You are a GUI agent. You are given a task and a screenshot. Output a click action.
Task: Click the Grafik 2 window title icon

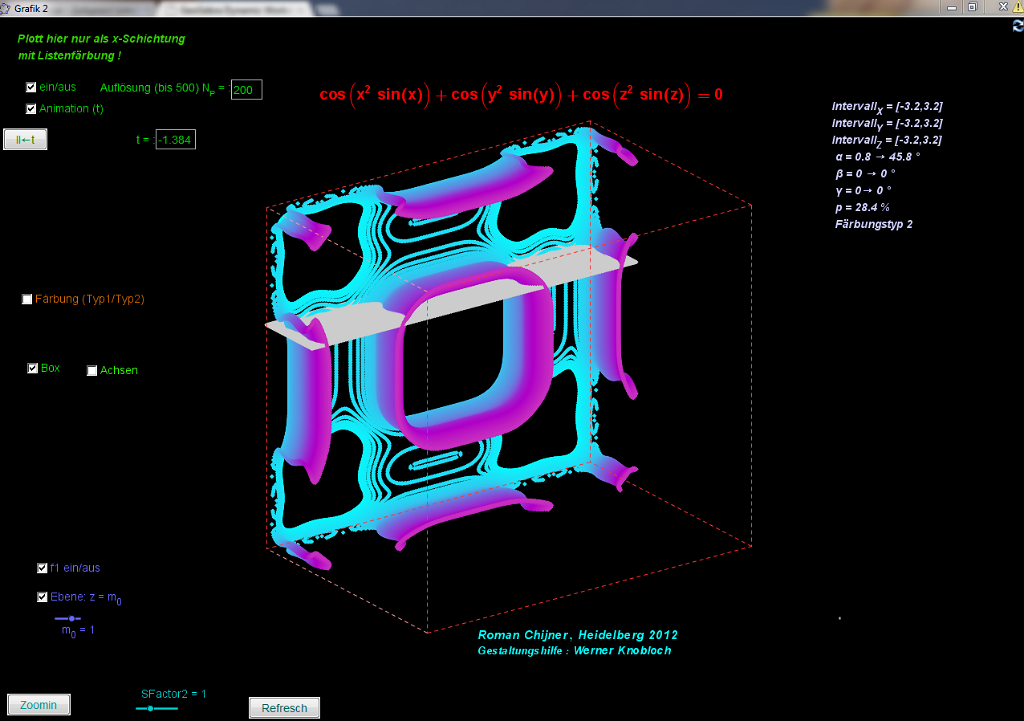[x=6, y=8]
